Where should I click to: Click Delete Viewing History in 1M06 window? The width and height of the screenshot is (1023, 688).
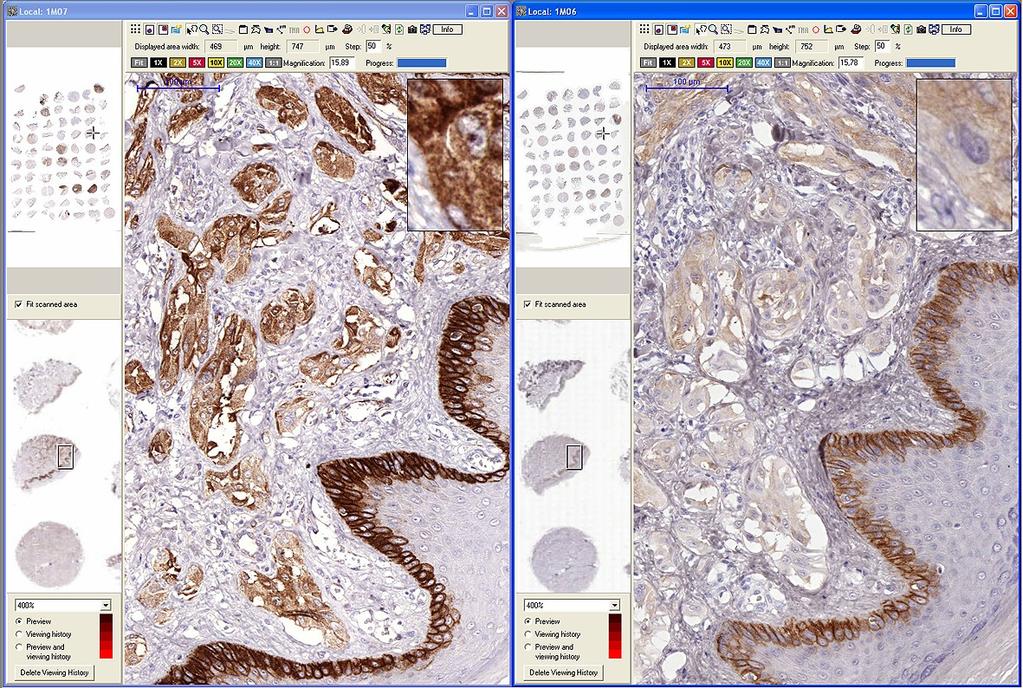(564, 672)
